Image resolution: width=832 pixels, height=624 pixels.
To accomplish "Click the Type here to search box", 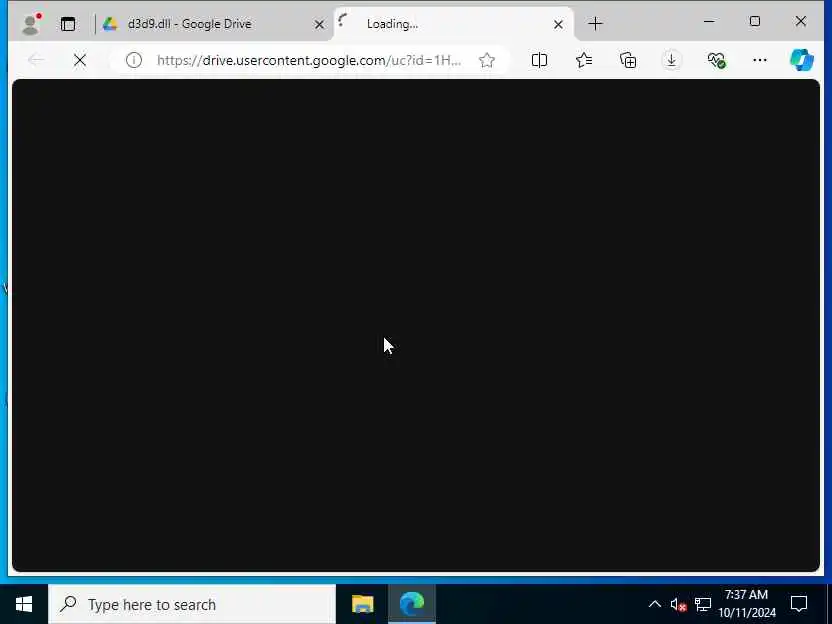I will pos(192,604).
